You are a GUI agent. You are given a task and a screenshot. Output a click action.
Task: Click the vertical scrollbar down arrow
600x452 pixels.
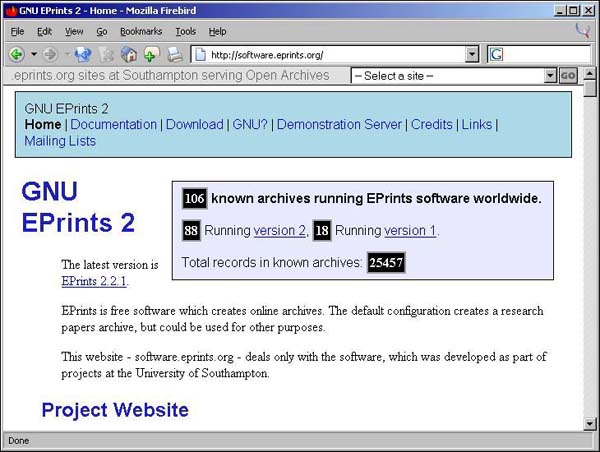(590, 424)
